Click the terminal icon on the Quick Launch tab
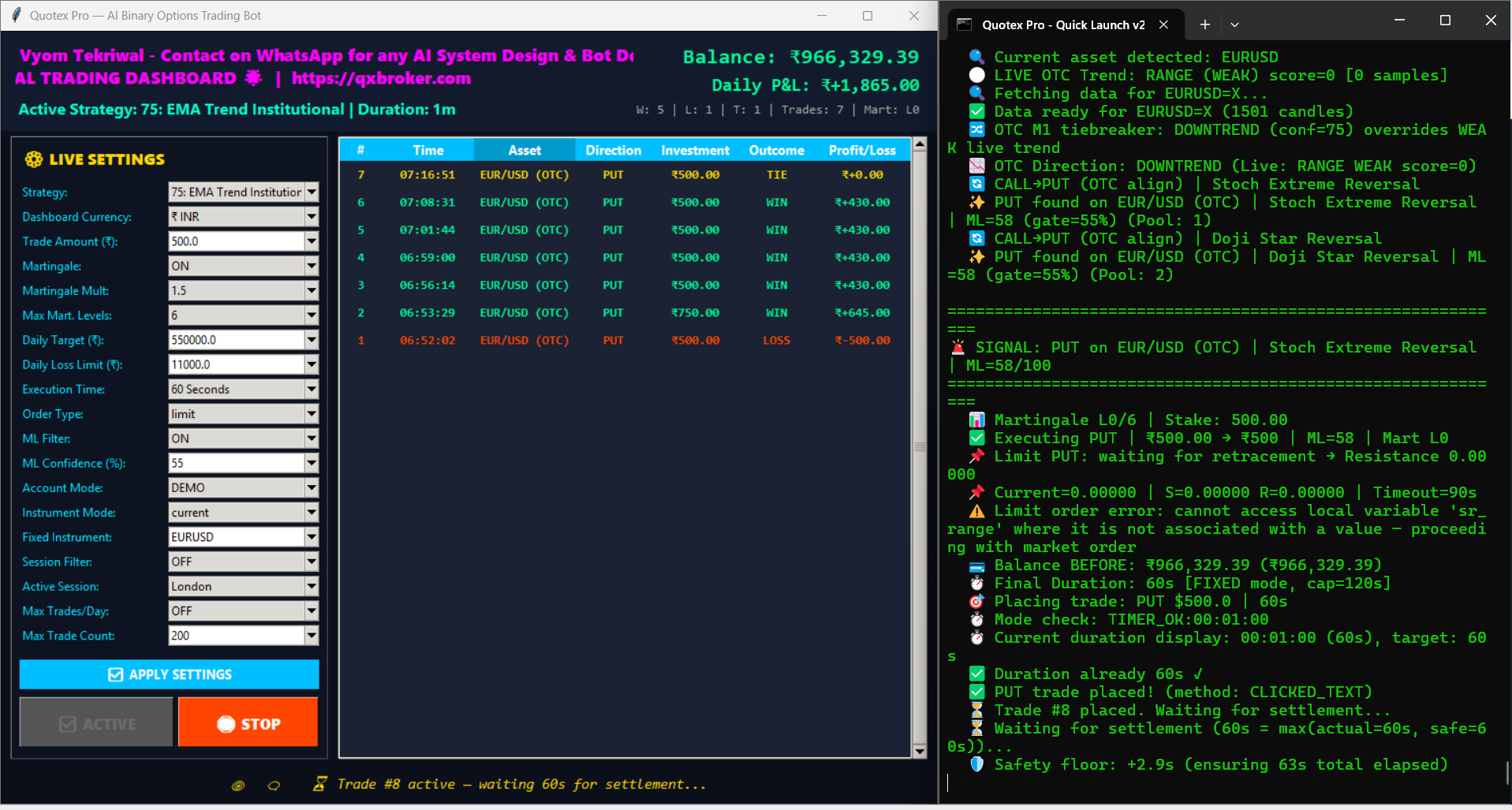 [x=964, y=24]
